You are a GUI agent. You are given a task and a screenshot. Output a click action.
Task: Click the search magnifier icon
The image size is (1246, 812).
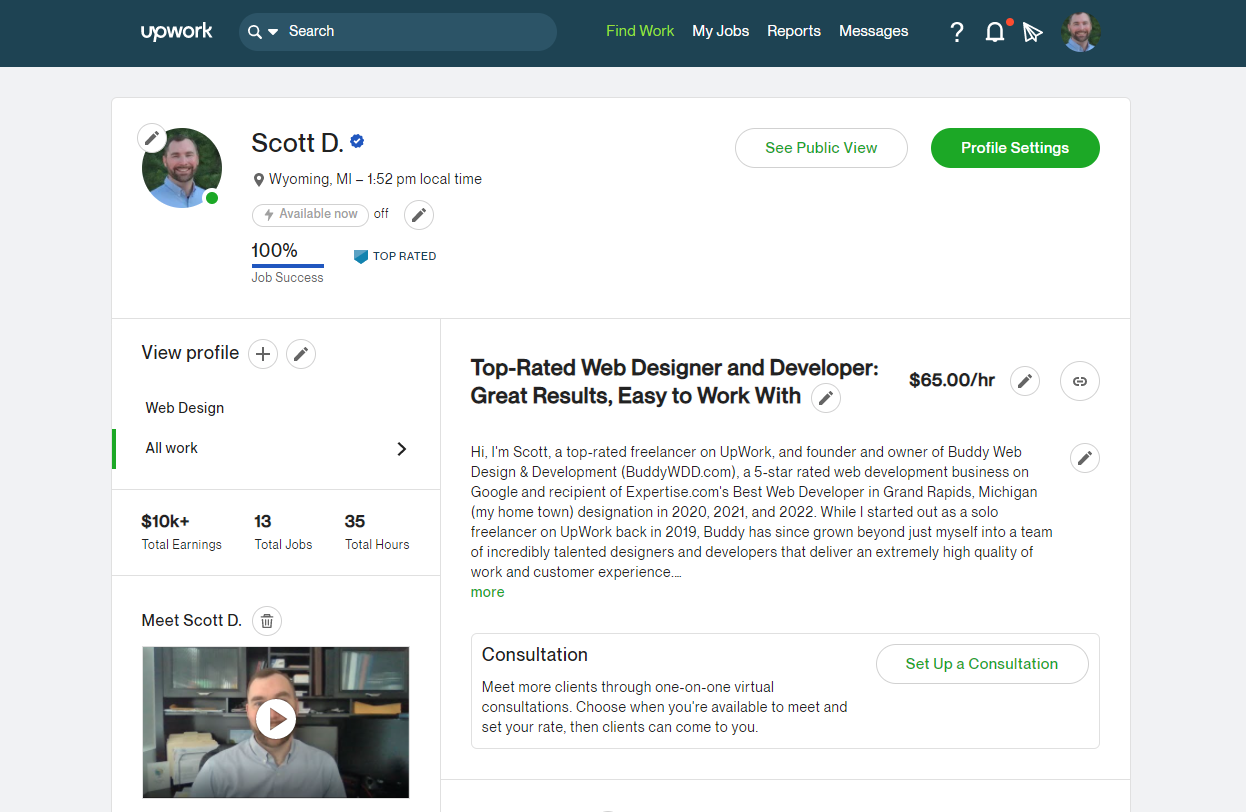[255, 32]
